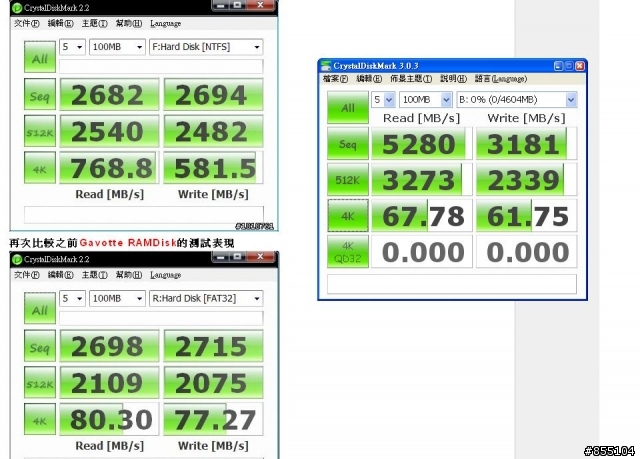640x459 pixels.
Task: Click All button in CrystalDiskMark 3.0.3 window
Action: click(348, 107)
